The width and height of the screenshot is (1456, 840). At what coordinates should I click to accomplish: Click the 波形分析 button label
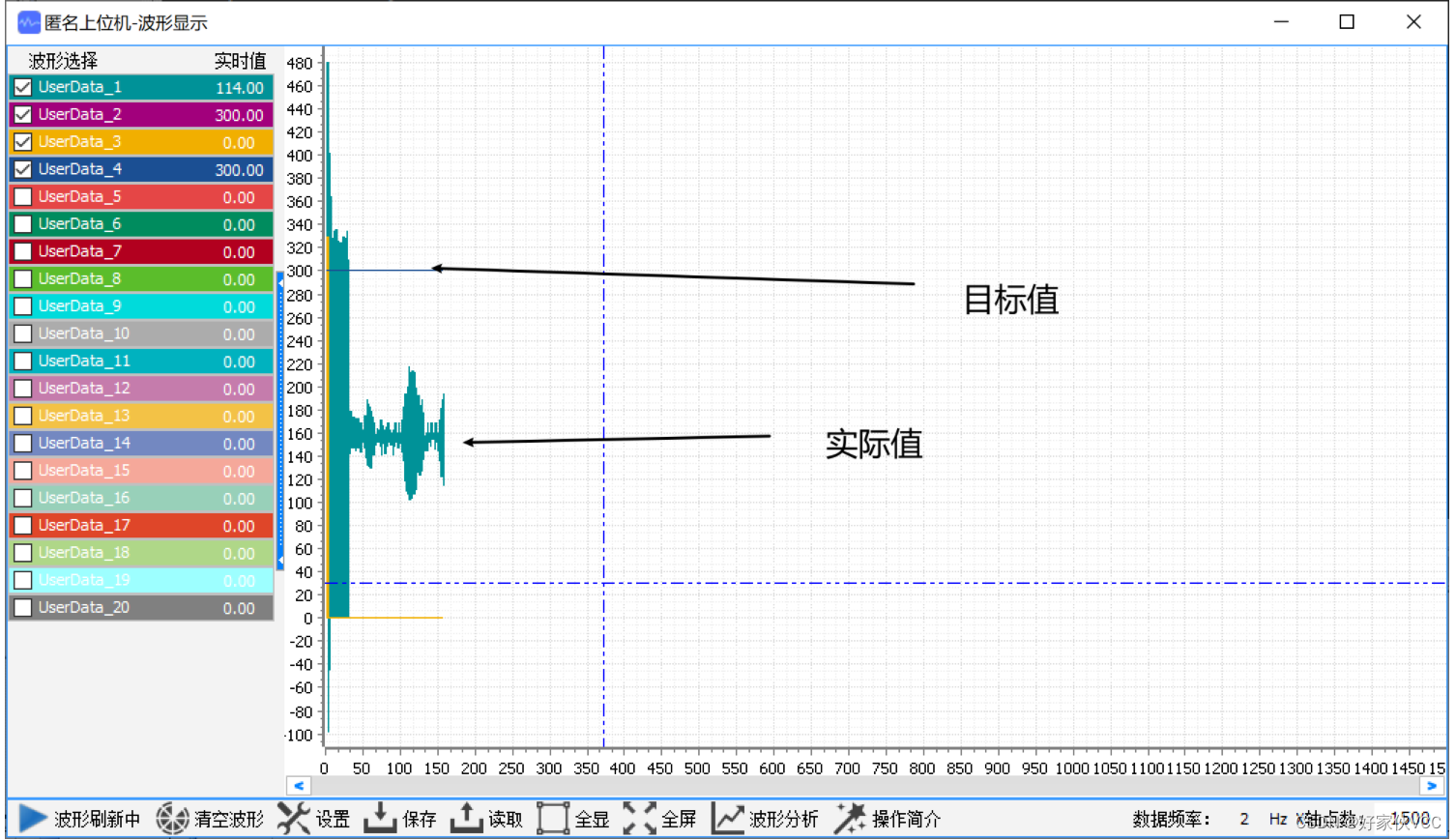pos(784,820)
